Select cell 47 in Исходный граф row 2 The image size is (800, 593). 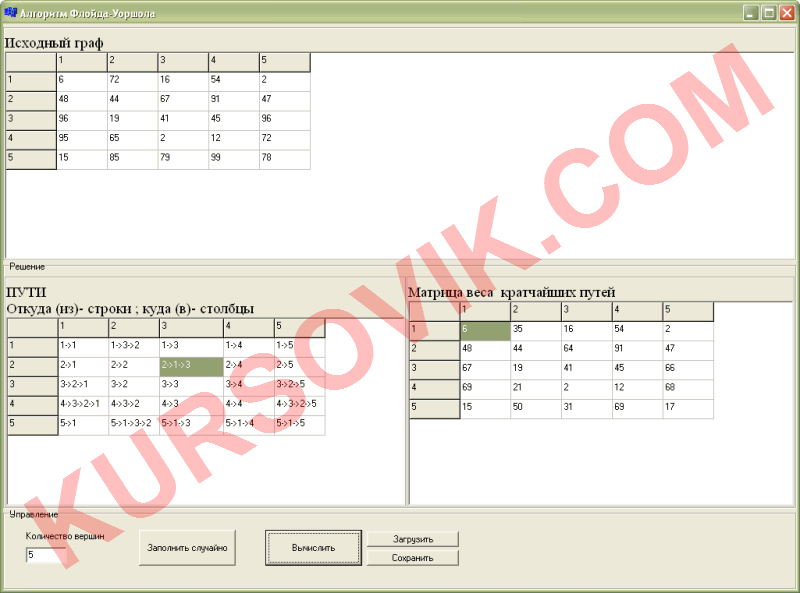[x=285, y=101]
